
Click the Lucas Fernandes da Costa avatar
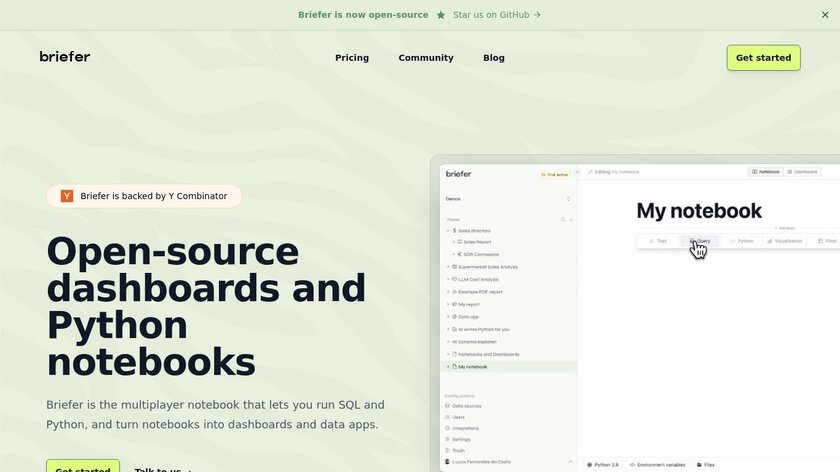(447, 462)
